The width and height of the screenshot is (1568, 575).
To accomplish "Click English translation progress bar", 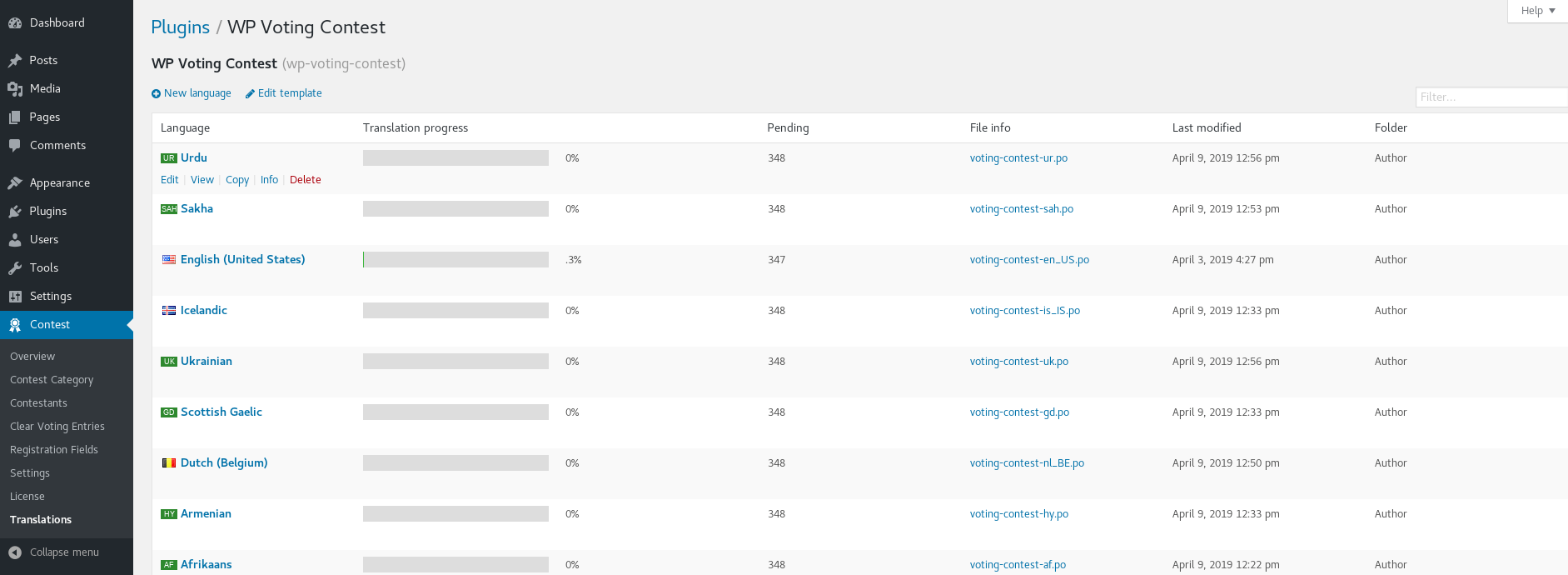I will [455, 260].
